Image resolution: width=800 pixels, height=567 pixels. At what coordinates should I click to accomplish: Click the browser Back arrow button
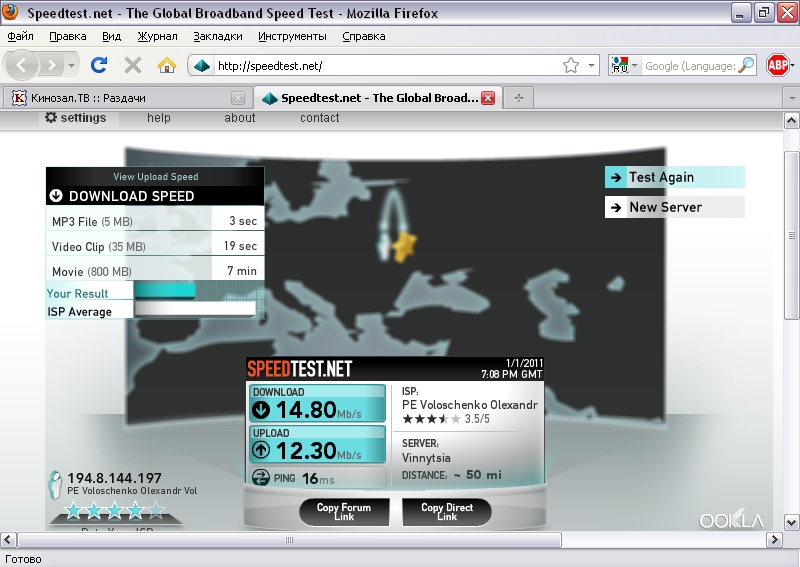21,65
